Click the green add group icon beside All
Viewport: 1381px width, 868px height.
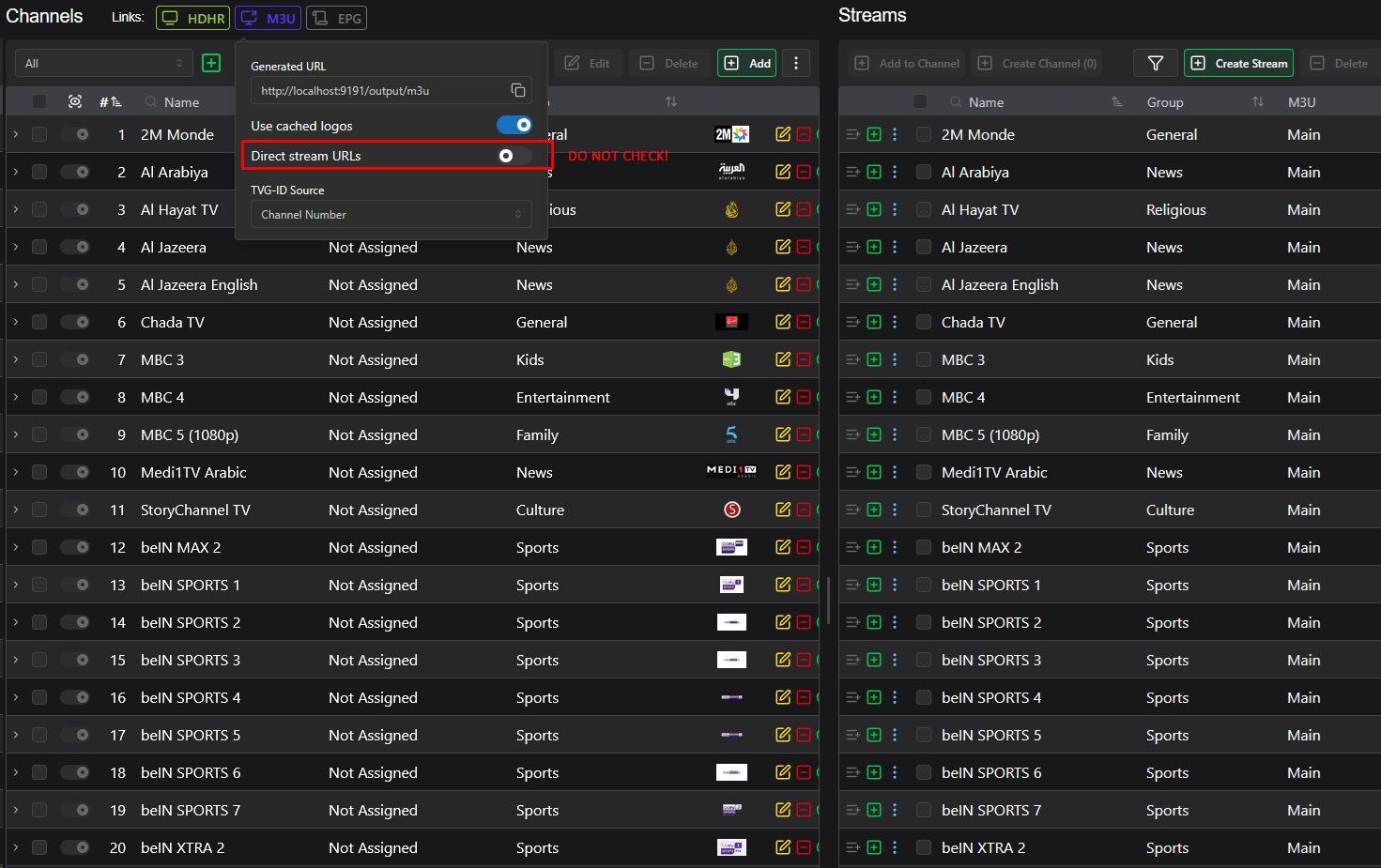point(211,63)
